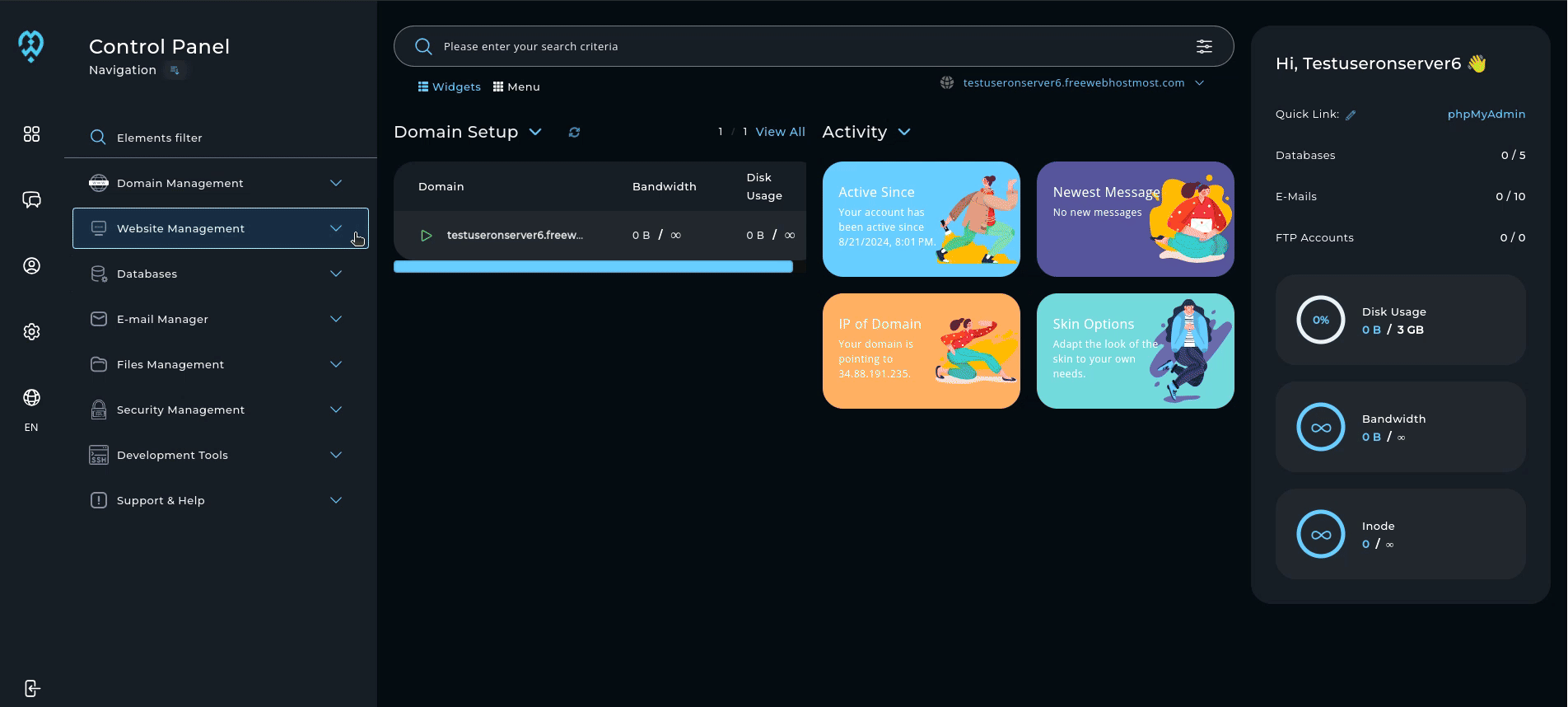Edit the Quick Link with pencil icon
Image resolution: width=1568 pixels, height=707 pixels.
1351,115
